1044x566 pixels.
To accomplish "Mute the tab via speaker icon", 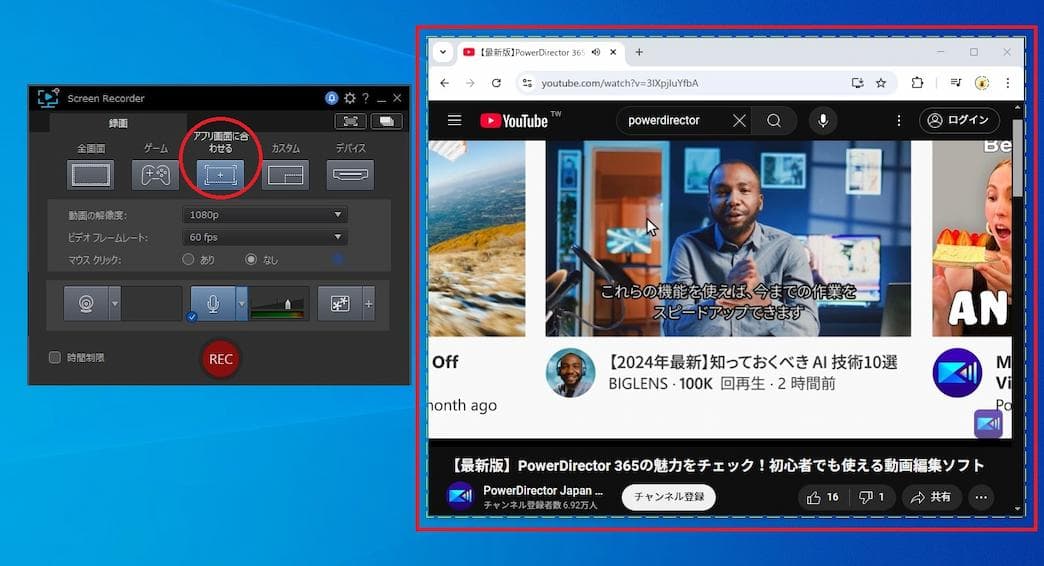I will coord(596,52).
